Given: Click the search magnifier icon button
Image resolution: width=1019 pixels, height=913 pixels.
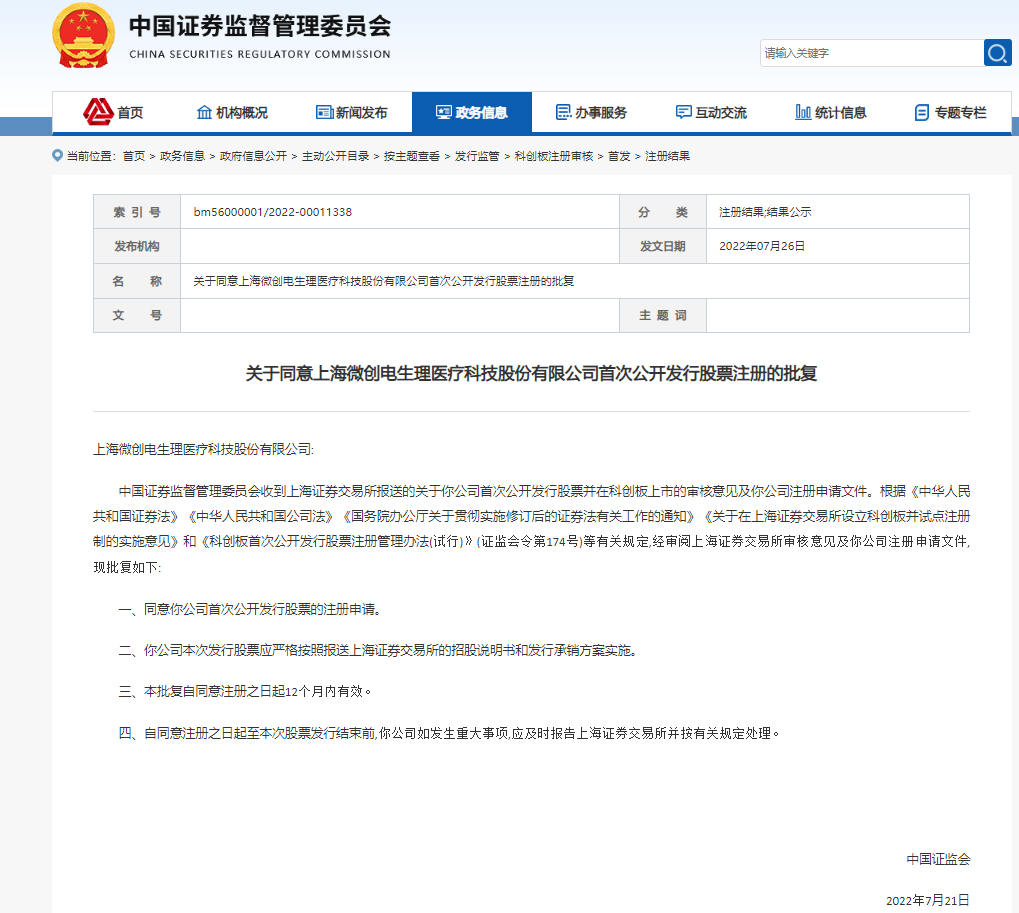Looking at the screenshot, I should click(x=998, y=53).
